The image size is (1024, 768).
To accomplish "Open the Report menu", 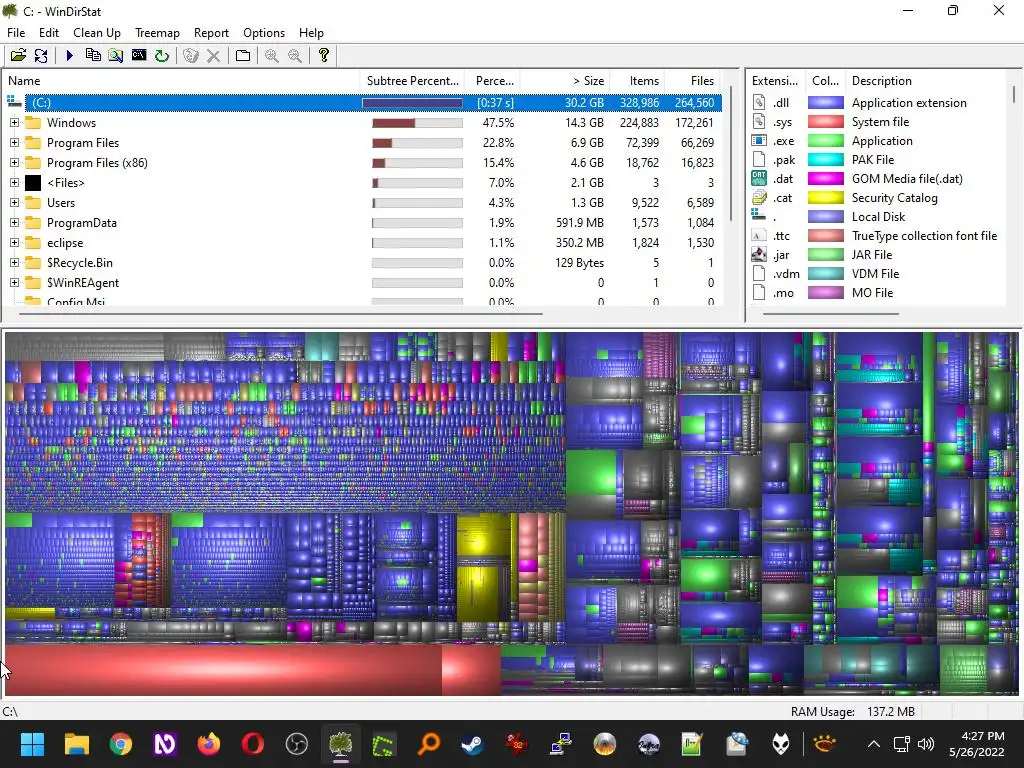I will (211, 33).
